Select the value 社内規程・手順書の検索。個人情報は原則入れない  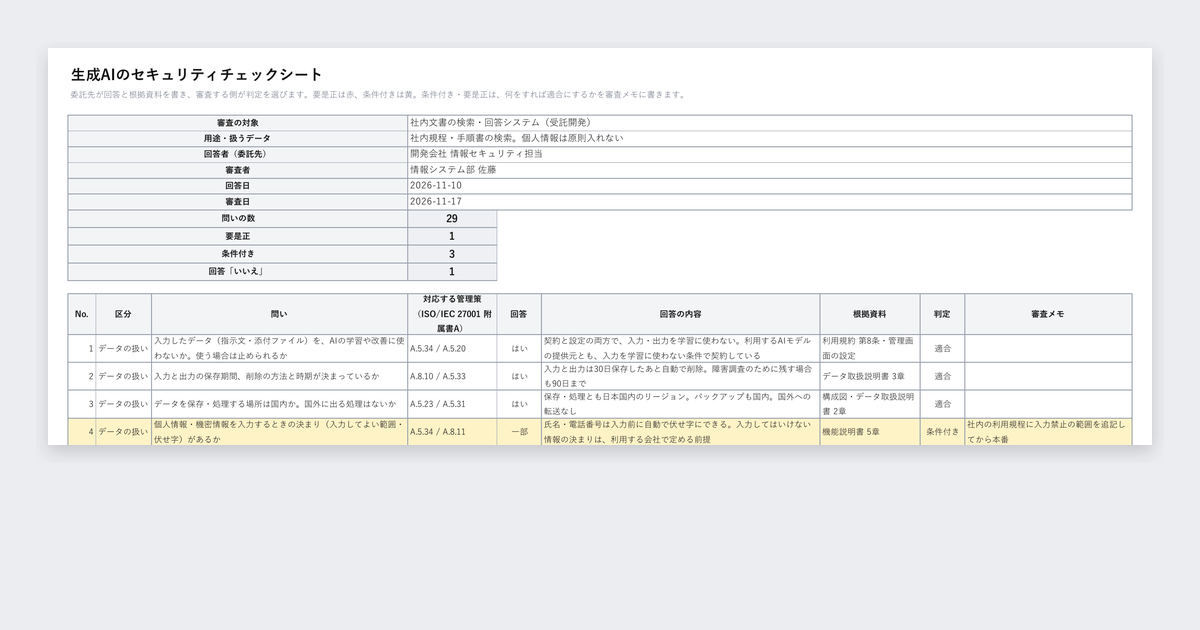(x=770, y=139)
